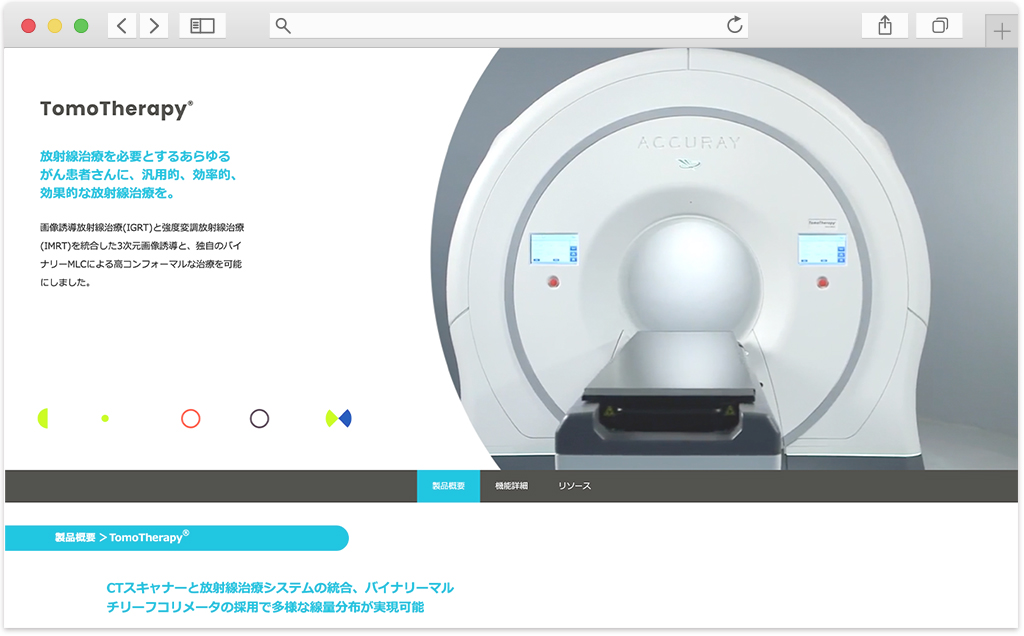Open the リソース tab
This screenshot has height=636, width=1024.
(574, 486)
